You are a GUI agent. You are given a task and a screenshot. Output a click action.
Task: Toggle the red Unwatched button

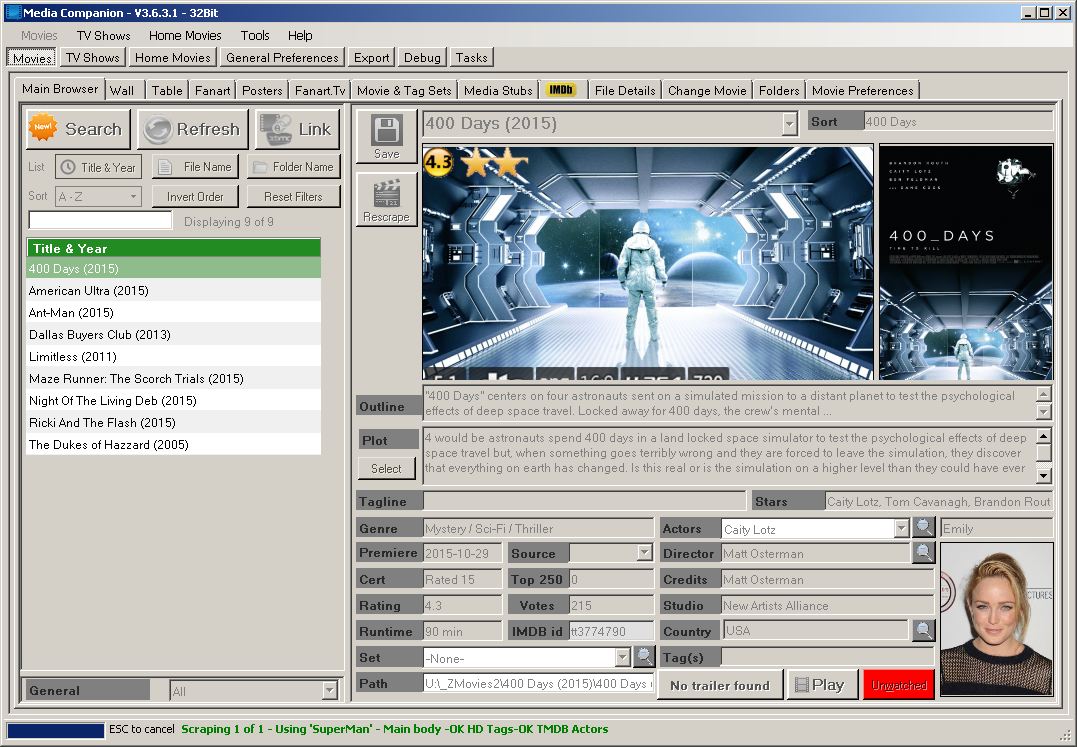(898, 685)
